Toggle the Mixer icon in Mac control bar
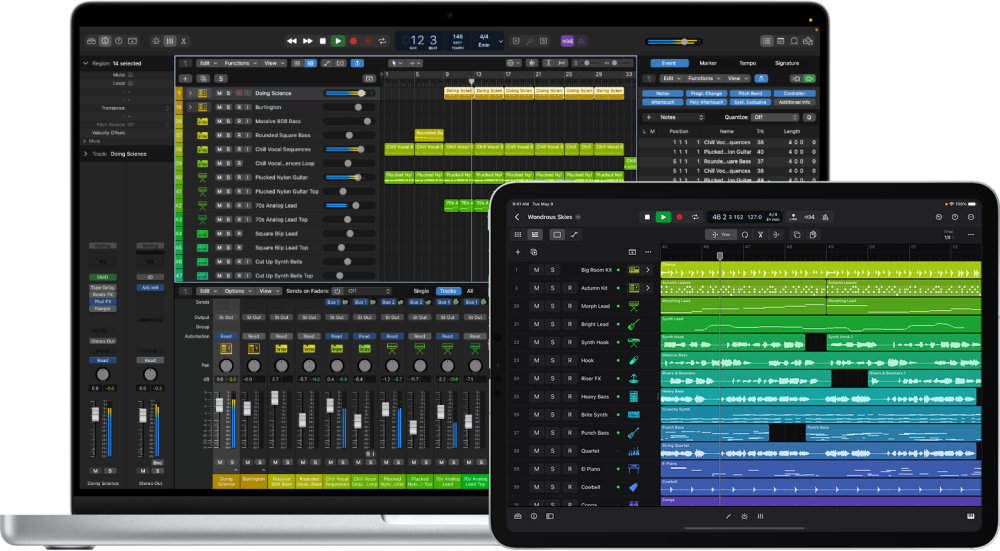Viewport: 1000px width, 551px height. [170, 41]
